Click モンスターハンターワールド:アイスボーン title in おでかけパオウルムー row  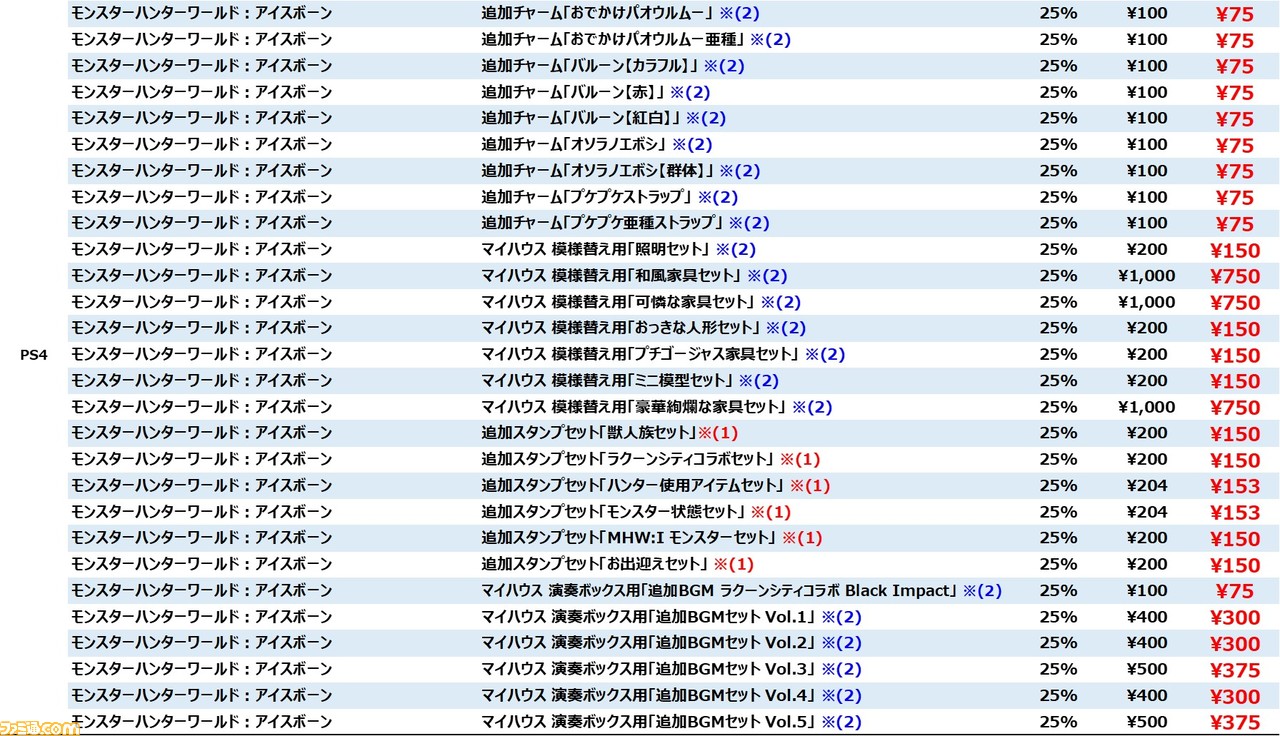[201, 14]
